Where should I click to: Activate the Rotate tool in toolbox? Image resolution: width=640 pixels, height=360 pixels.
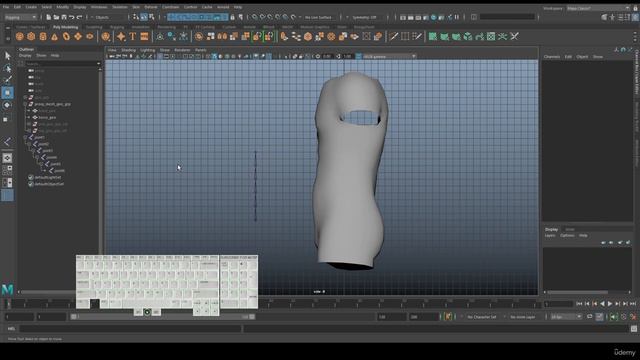[x=7, y=105]
